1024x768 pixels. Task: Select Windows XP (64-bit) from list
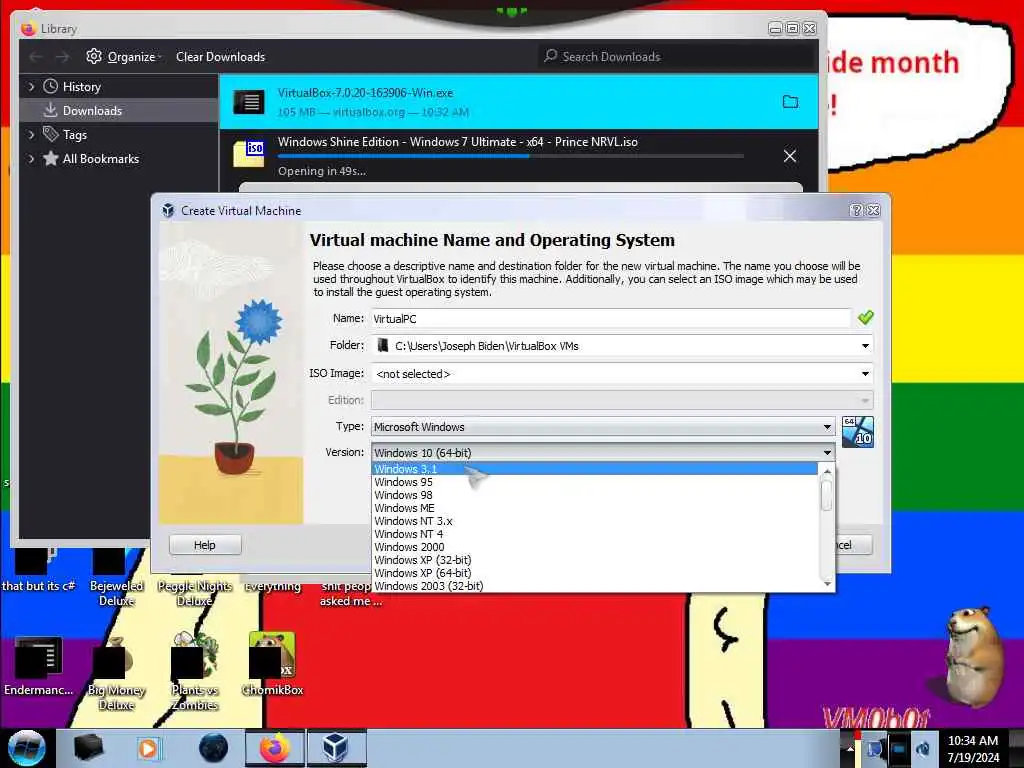pyautogui.click(x=594, y=573)
